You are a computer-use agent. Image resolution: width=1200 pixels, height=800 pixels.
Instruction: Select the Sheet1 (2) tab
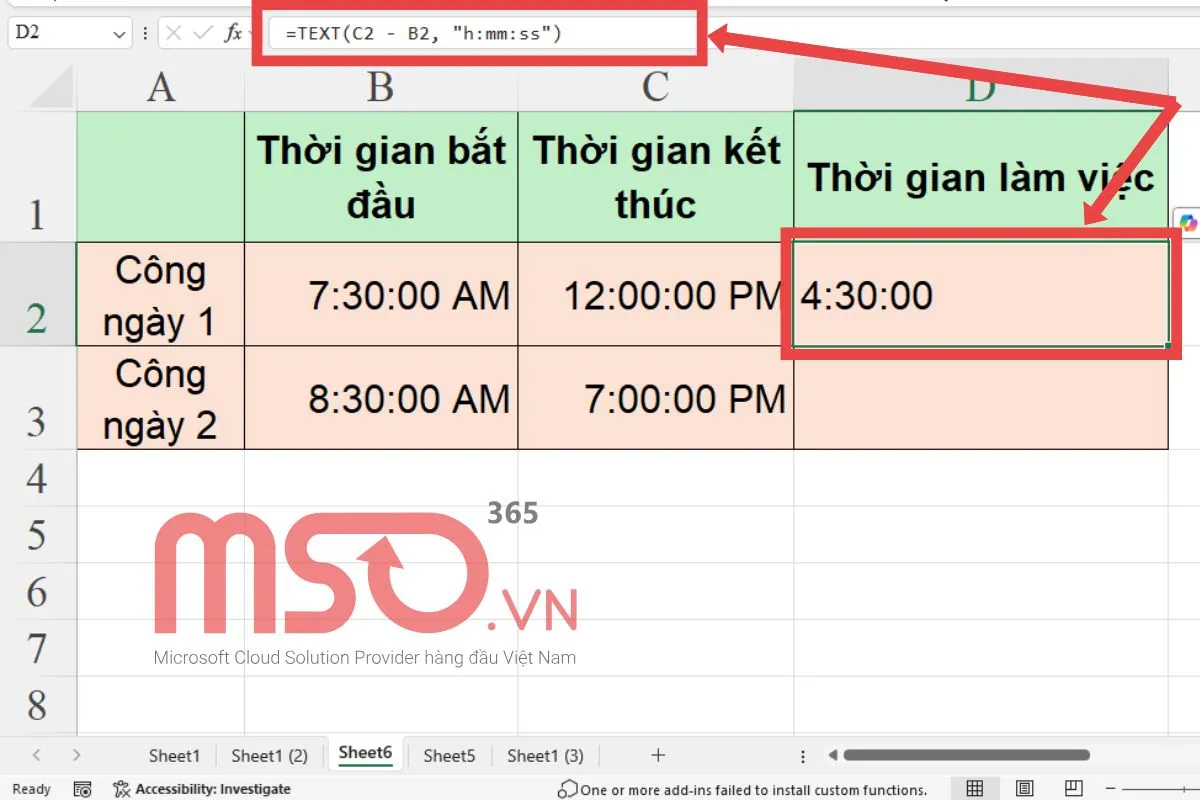point(268,756)
